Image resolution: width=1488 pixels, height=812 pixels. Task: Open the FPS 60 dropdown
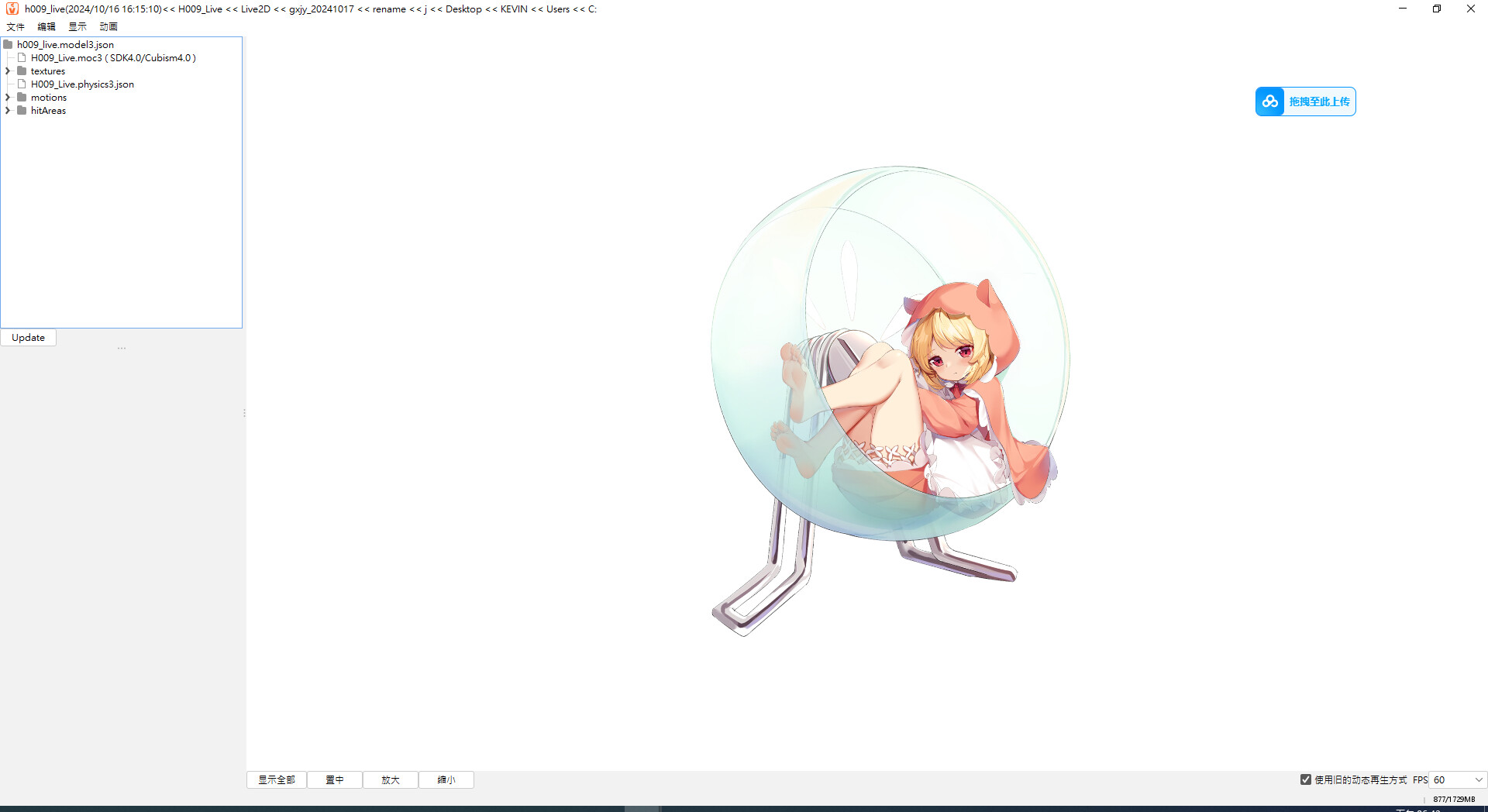pyautogui.click(x=1458, y=780)
